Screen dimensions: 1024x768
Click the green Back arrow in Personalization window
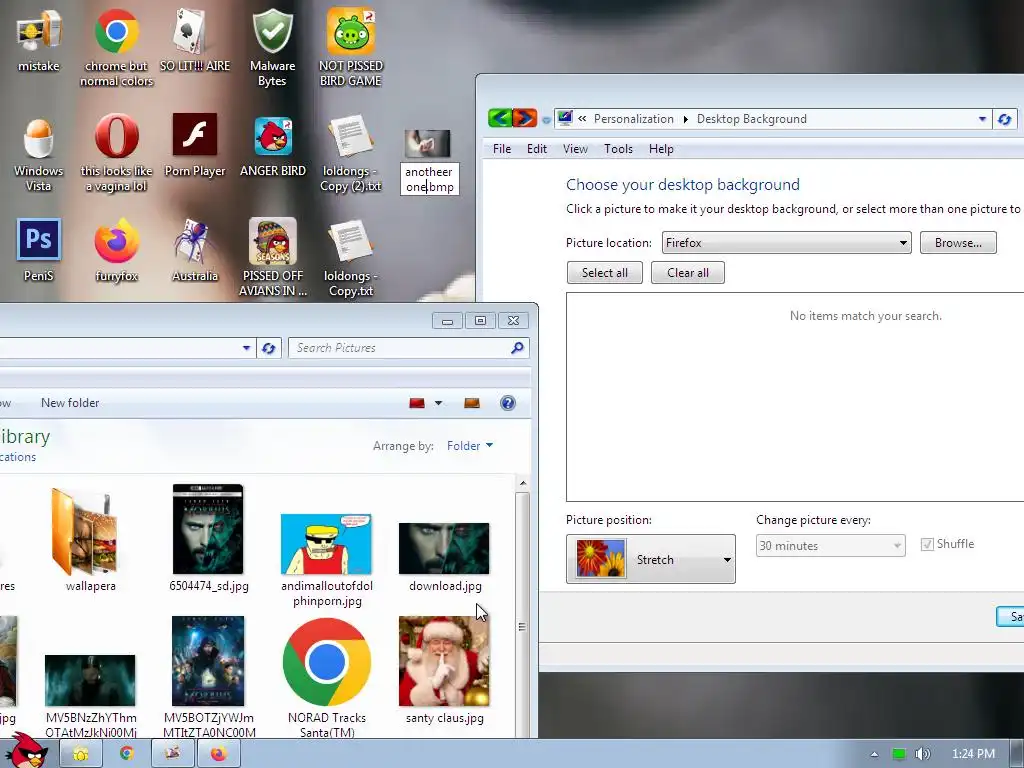tap(500, 118)
